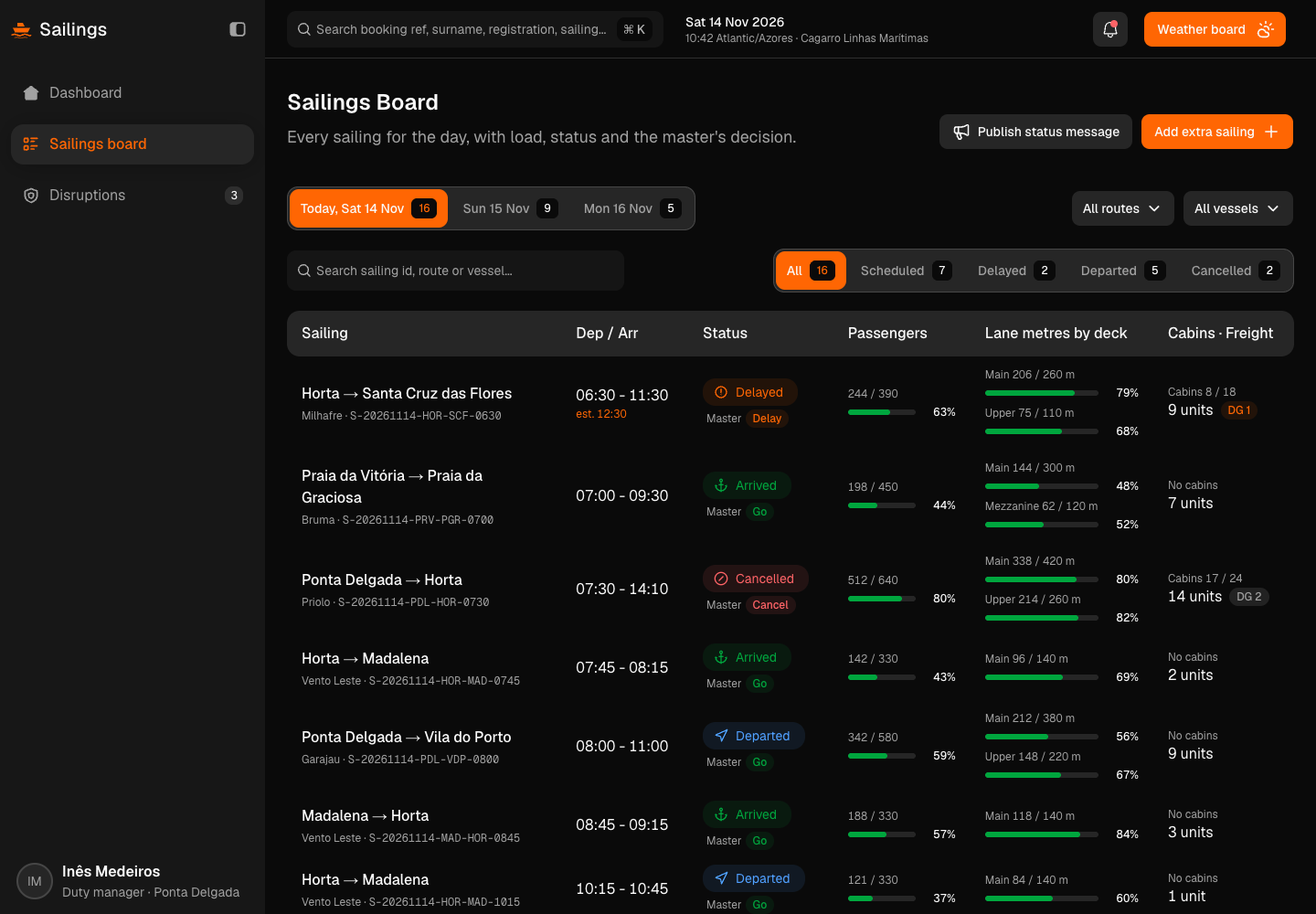Open the All vessels dropdown
The height and width of the screenshot is (914, 1316).
click(1237, 208)
